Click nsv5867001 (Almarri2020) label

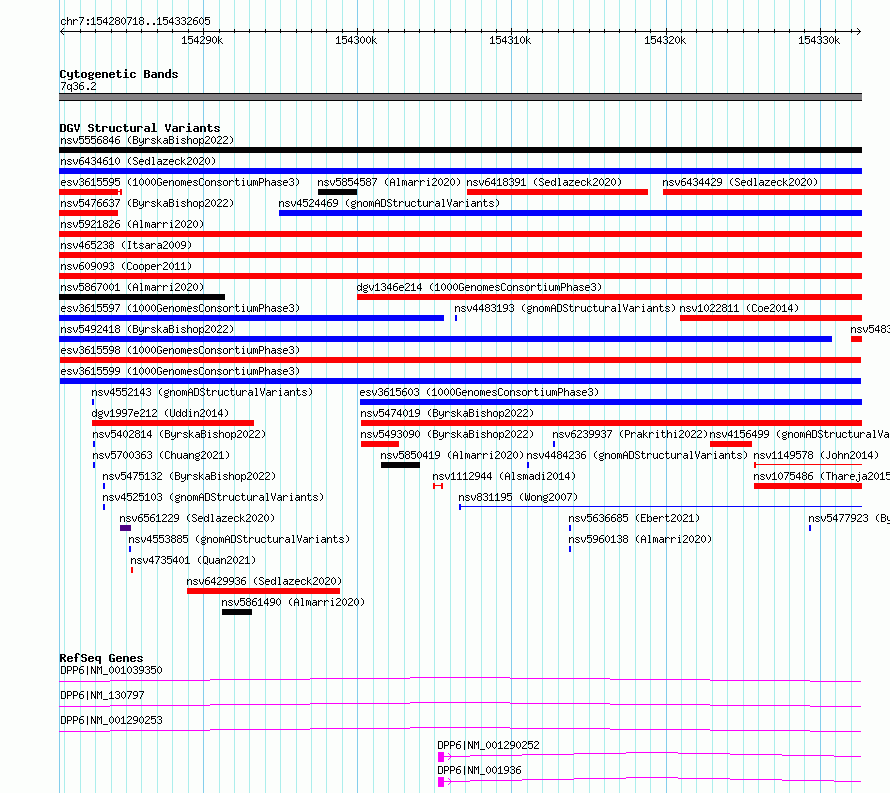(132, 287)
